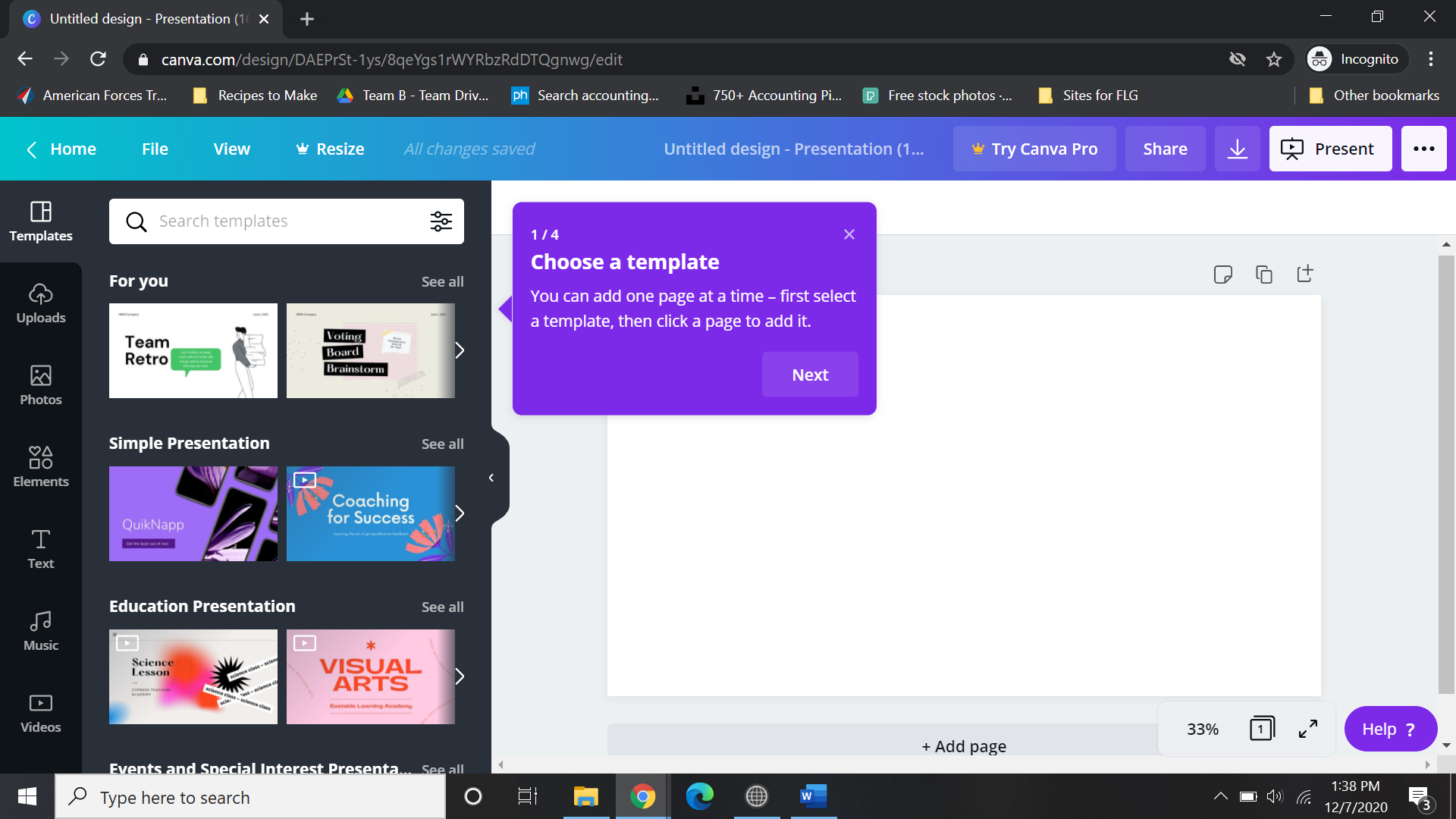Open template search filter options

(441, 221)
